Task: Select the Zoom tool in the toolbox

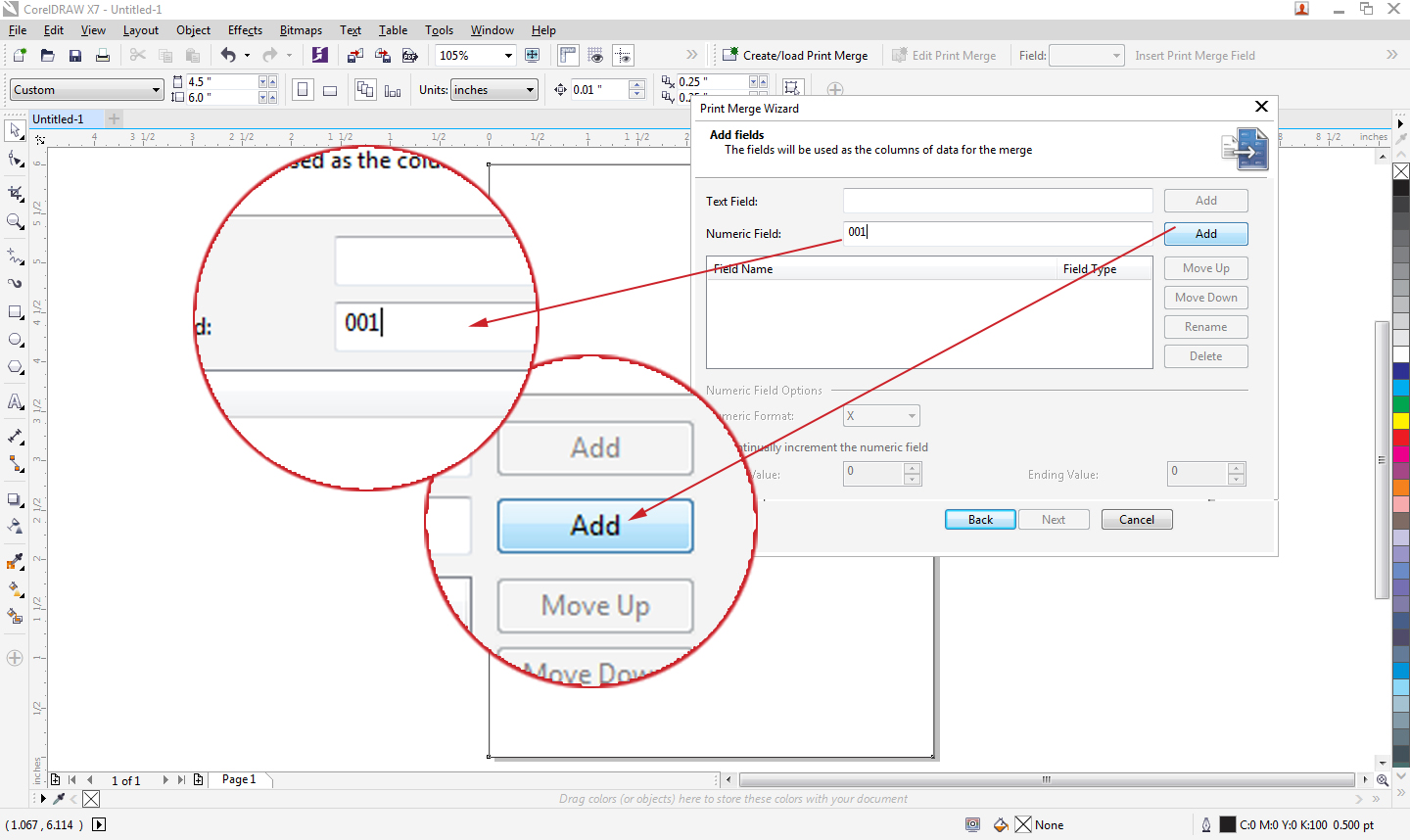Action: pos(15,219)
